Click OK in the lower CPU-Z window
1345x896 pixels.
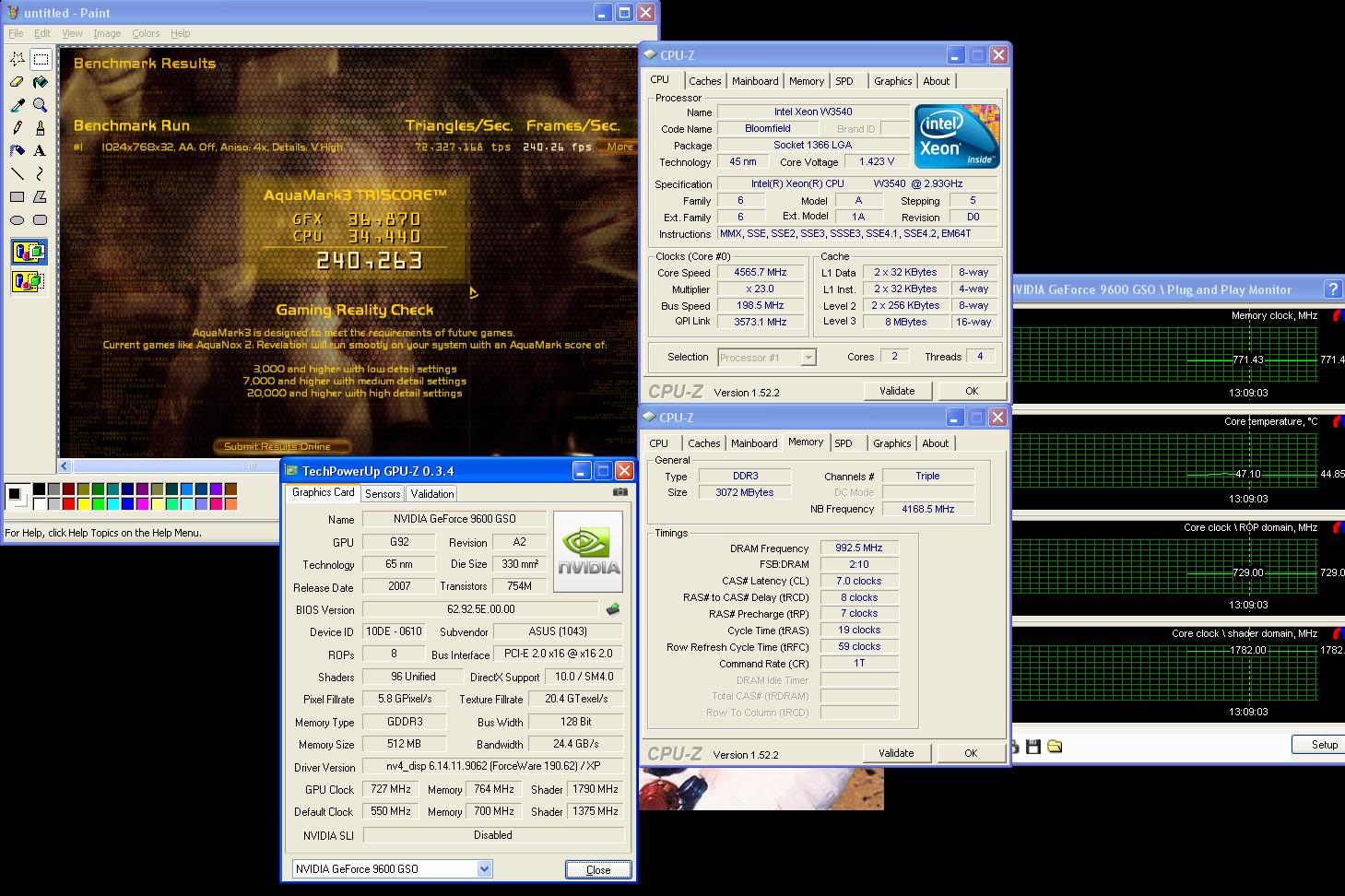coord(971,753)
